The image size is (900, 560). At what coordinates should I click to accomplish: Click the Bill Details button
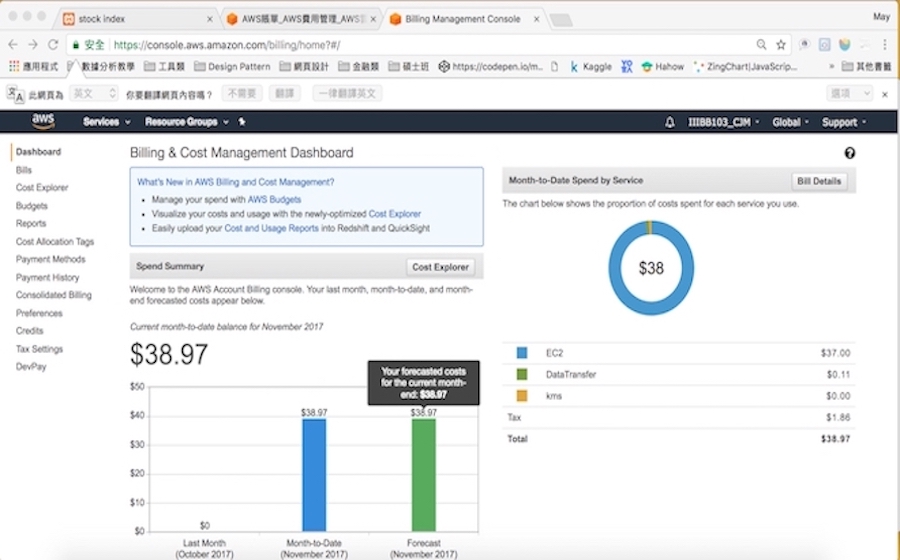[818, 181]
